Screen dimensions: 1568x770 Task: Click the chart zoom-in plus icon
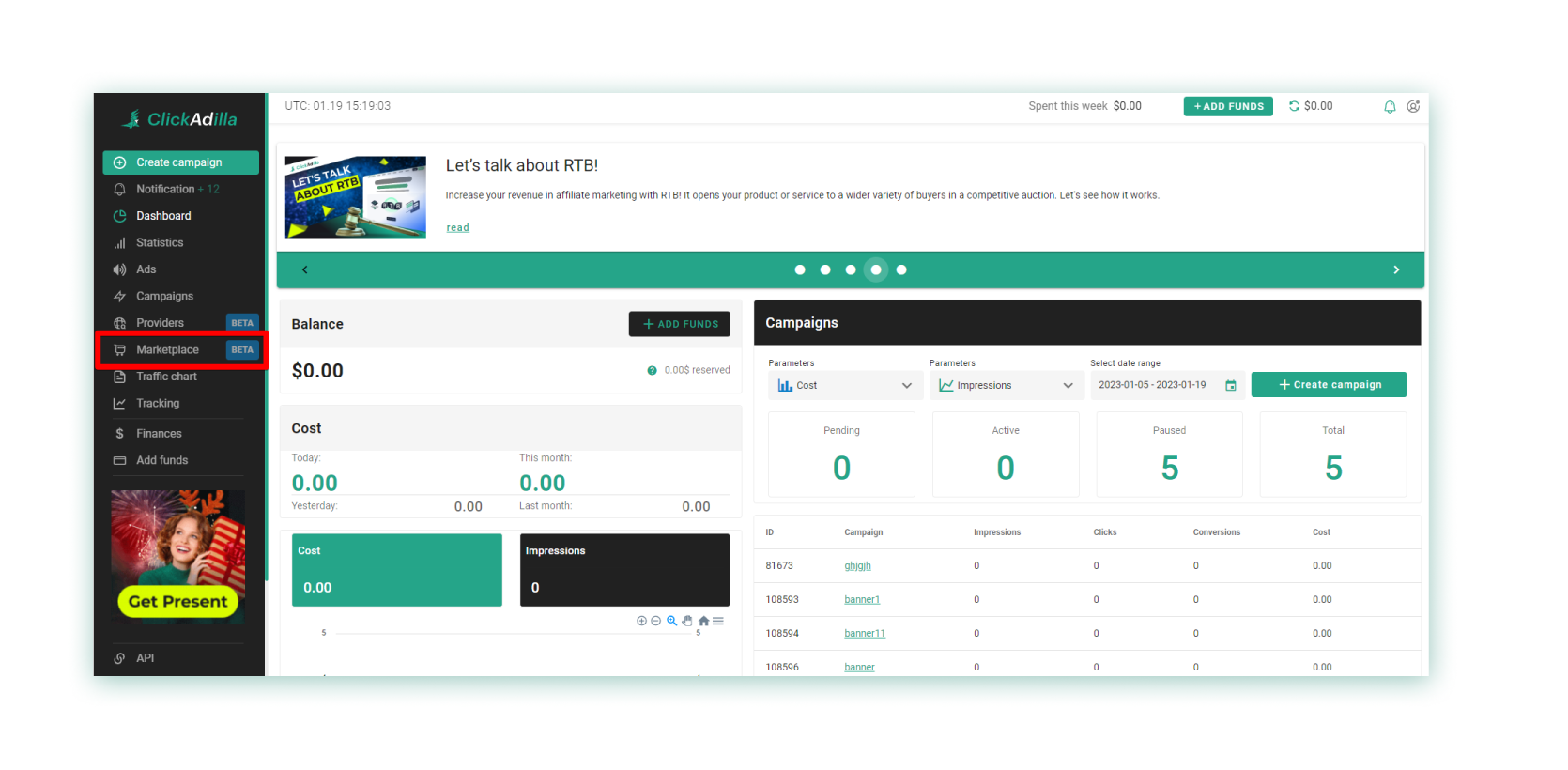[x=641, y=621]
